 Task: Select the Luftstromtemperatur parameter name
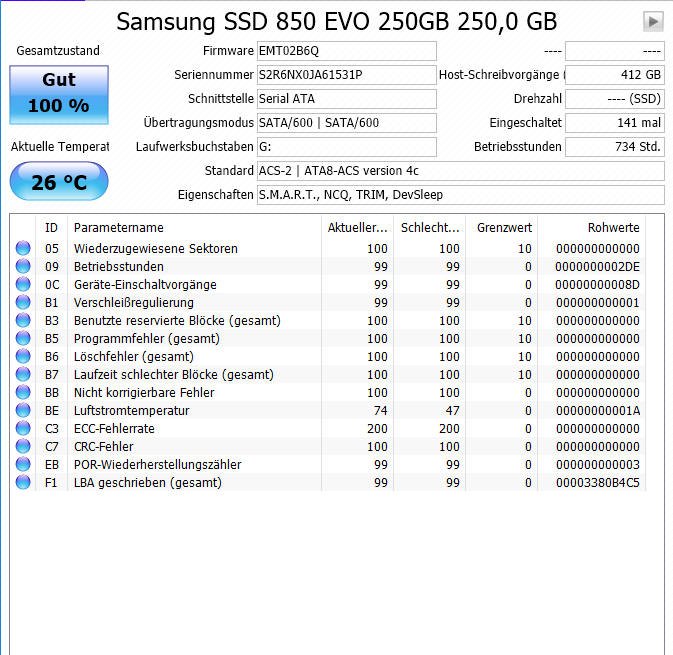[x=131, y=411]
